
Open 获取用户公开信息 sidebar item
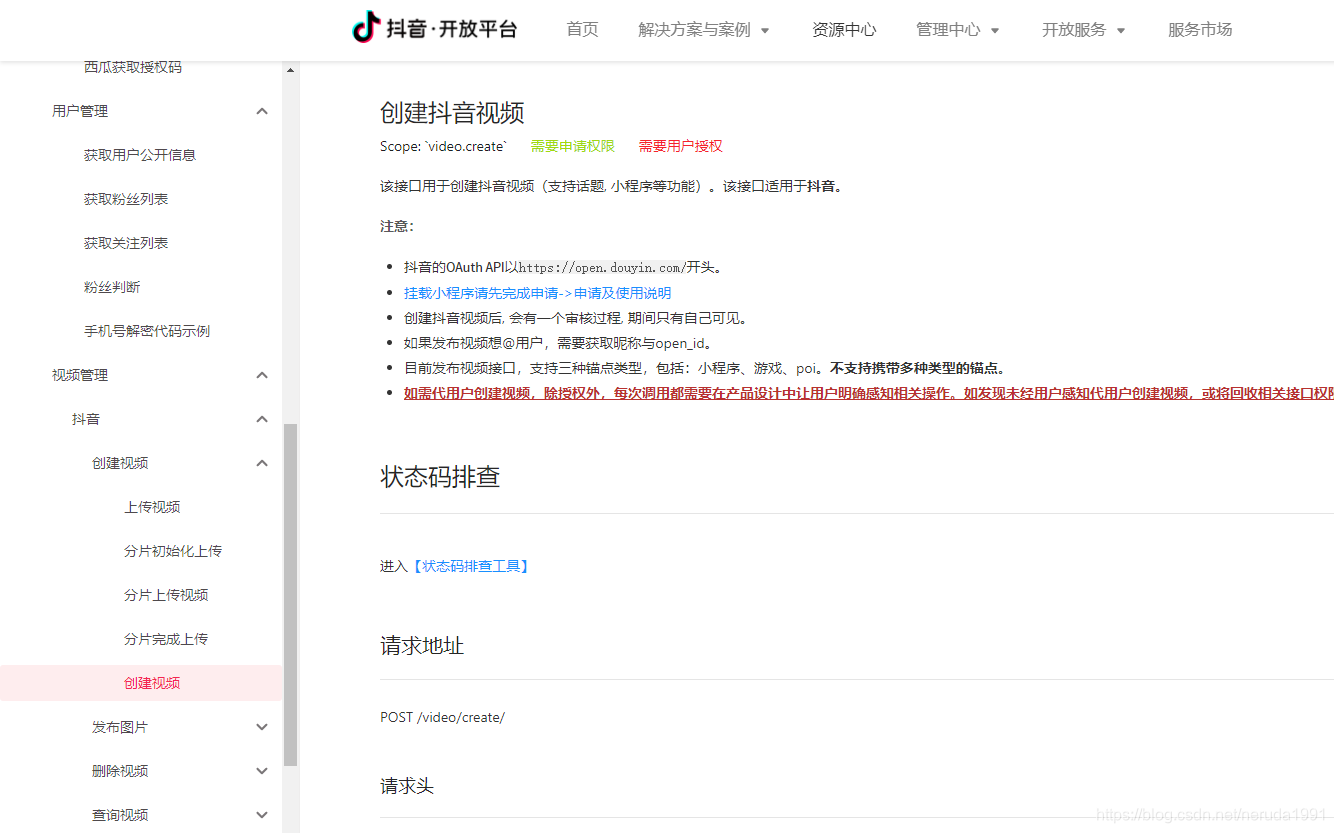pyautogui.click(x=140, y=155)
